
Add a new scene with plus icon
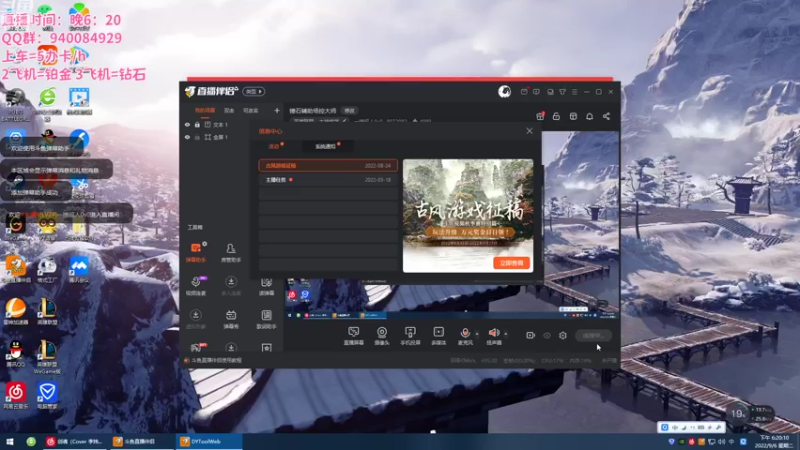[277, 110]
